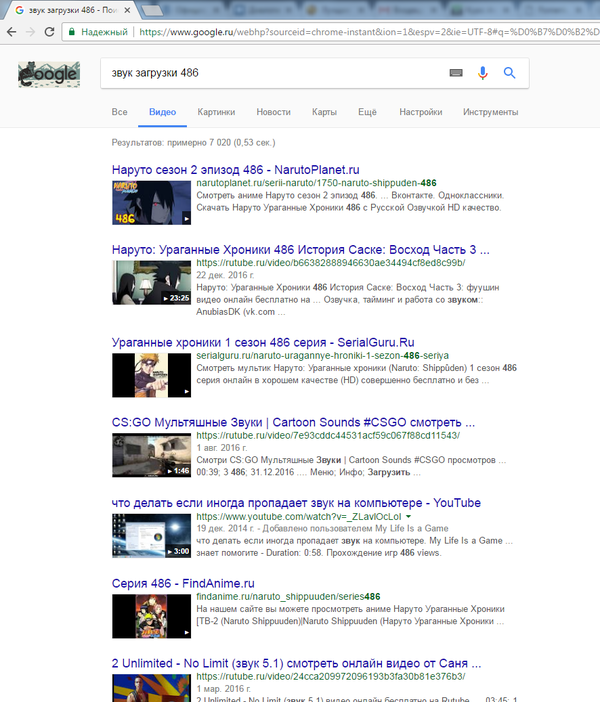600x702 pixels.
Task: Select the Все results tab
Action: 120,113
